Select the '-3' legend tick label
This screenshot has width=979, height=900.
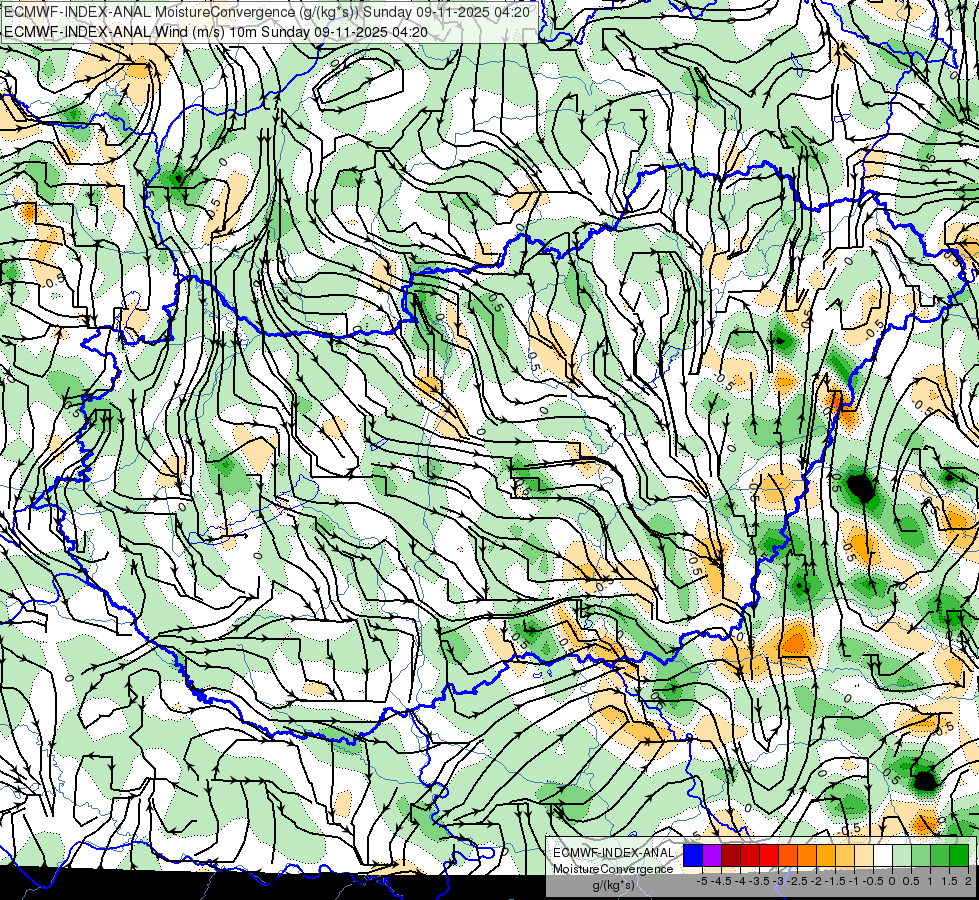coord(779,881)
